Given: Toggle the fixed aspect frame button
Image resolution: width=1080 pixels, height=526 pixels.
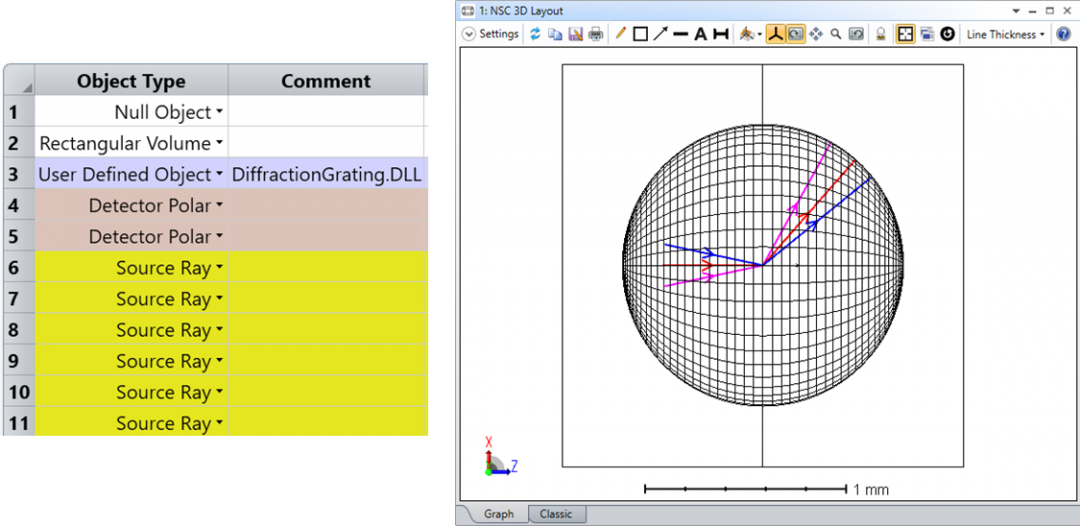Looking at the screenshot, I should (905, 34).
